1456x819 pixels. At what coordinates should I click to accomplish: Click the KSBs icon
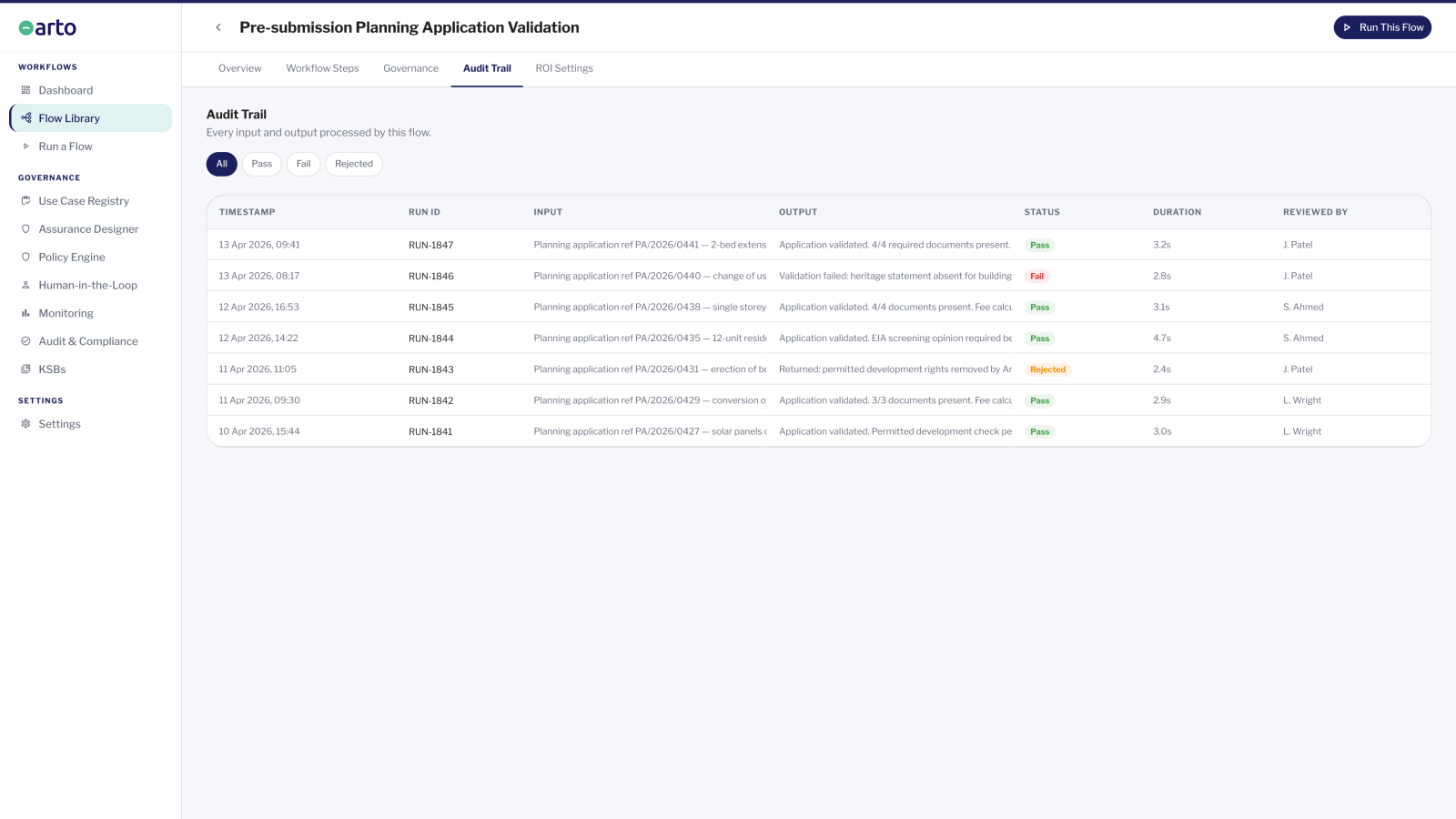[x=25, y=369]
